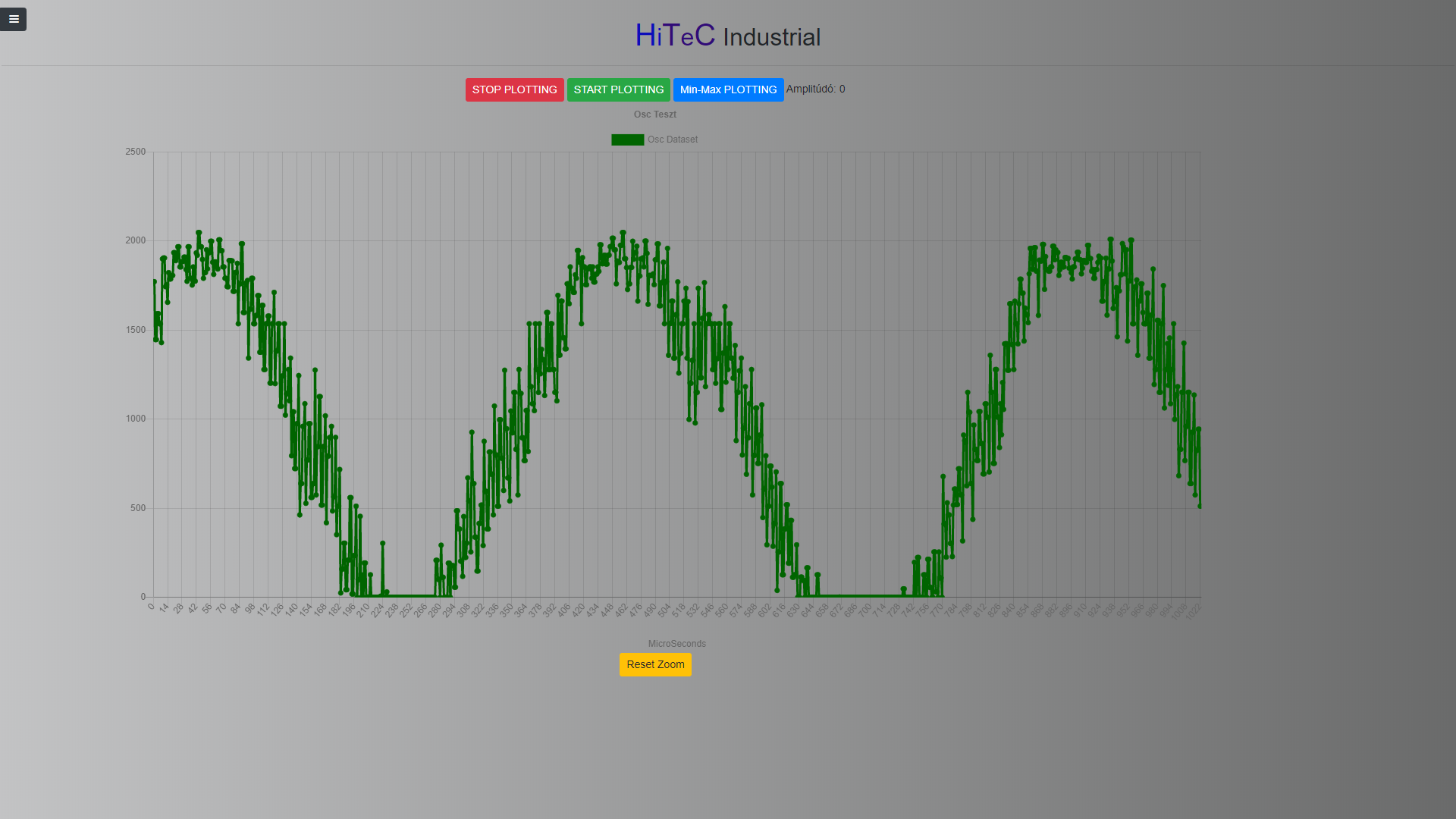This screenshot has width=1456, height=819.
Task: Click the Osc Teszt chart title
Action: pyautogui.click(x=655, y=115)
